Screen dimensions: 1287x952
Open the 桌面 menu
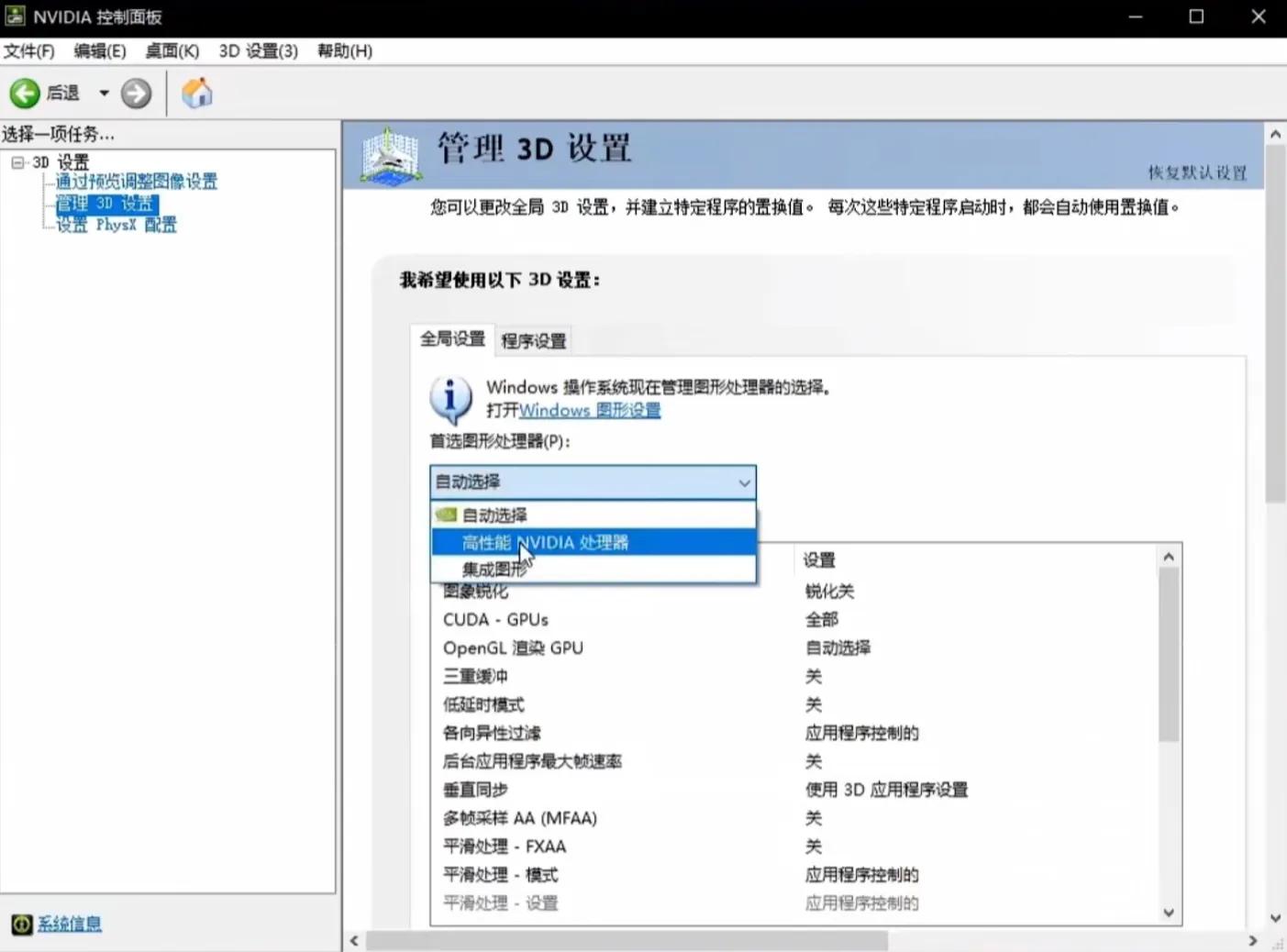(172, 51)
